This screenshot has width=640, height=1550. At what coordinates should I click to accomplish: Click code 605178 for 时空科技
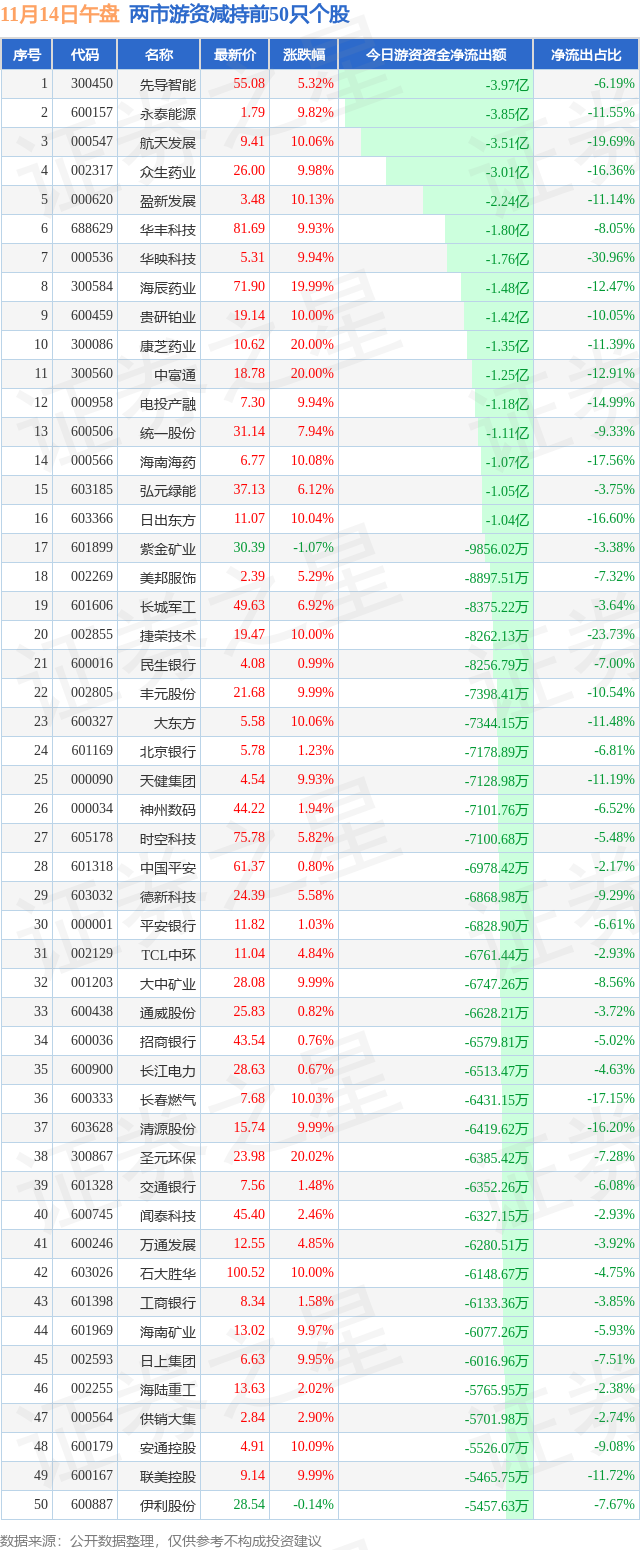[x=92, y=838]
